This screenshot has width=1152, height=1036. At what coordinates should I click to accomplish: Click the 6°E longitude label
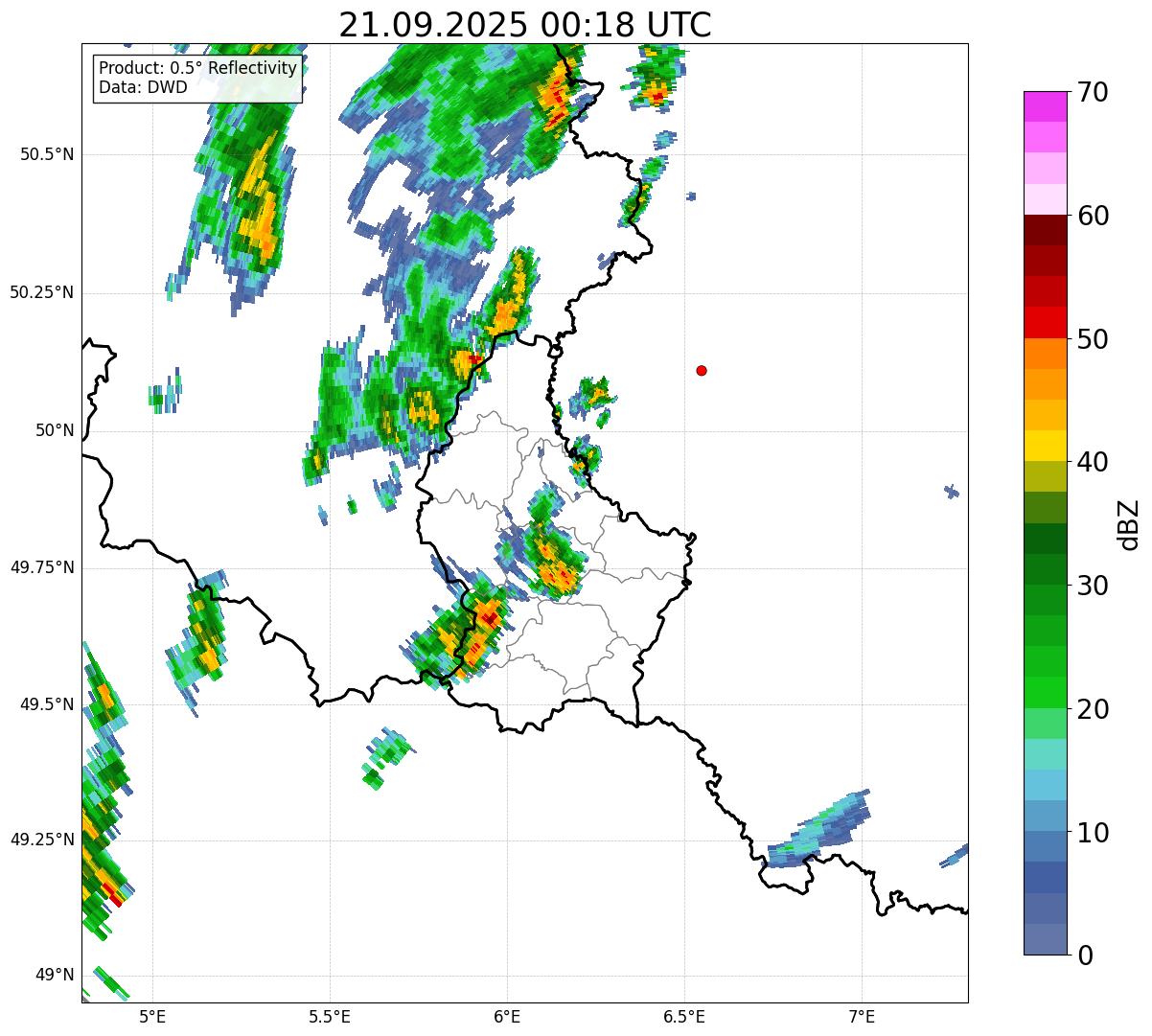click(x=507, y=1017)
